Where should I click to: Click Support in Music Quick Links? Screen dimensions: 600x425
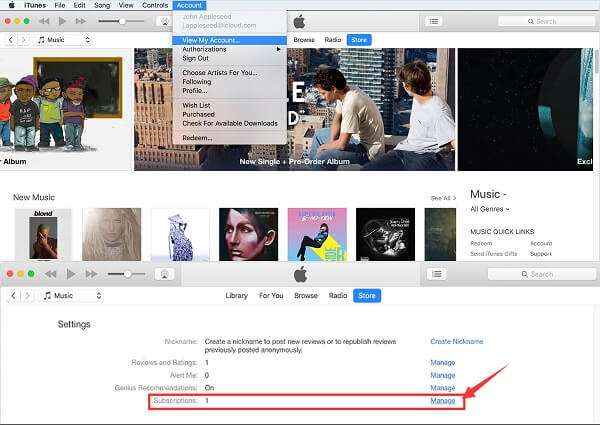[541, 254]
